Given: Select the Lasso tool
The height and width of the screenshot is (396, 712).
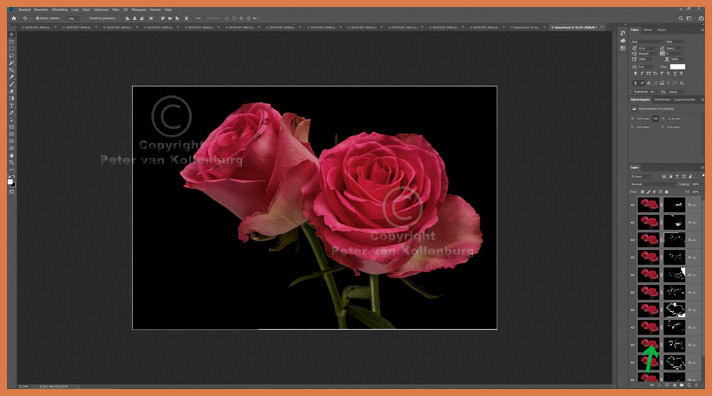Looking at the screenshot, I should pyautogui.click(x=11, y=56).
